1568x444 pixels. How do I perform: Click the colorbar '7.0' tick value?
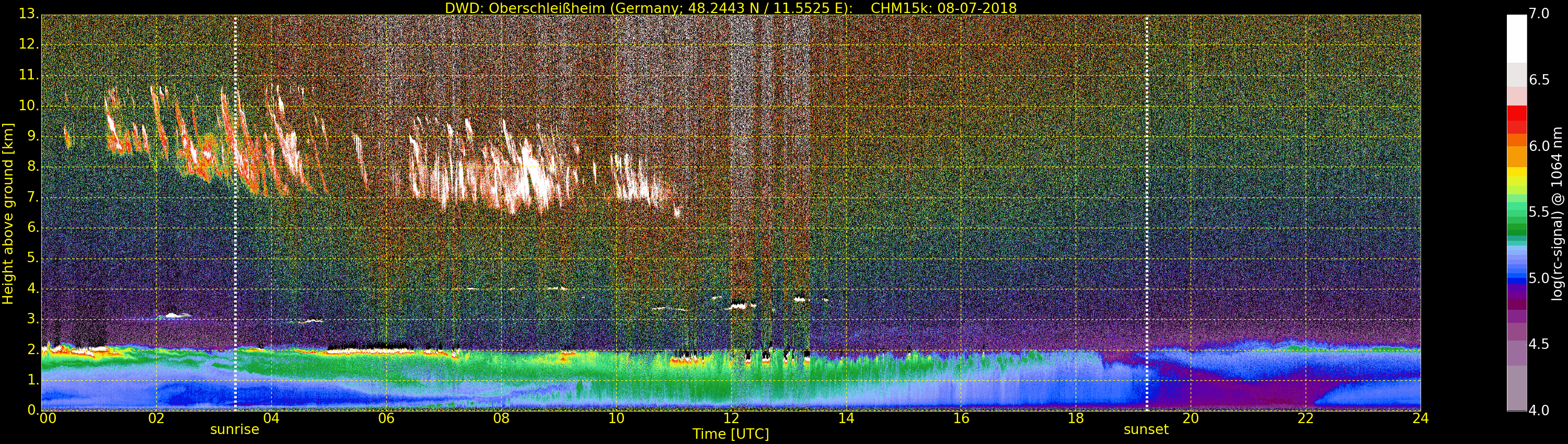(1539, 14)
